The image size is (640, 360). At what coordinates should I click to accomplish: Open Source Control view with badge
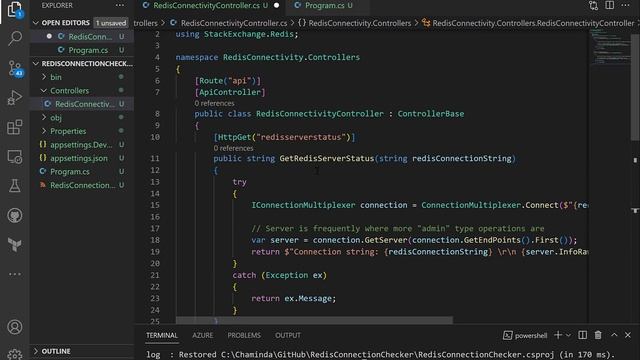coord(16,69)
